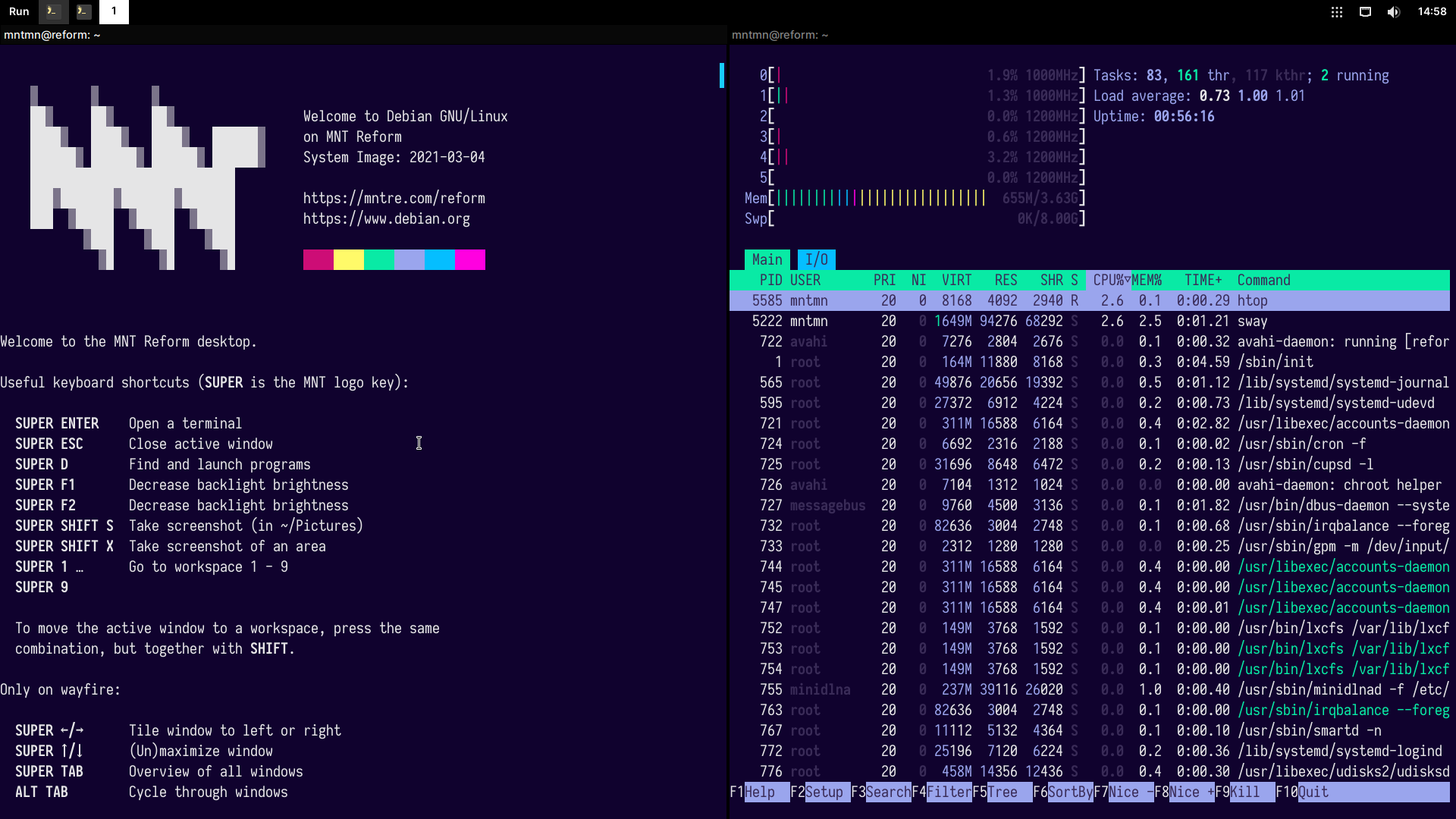Open the app grid launcher icon
The image size is (1456, 819).
(1337, 11)
